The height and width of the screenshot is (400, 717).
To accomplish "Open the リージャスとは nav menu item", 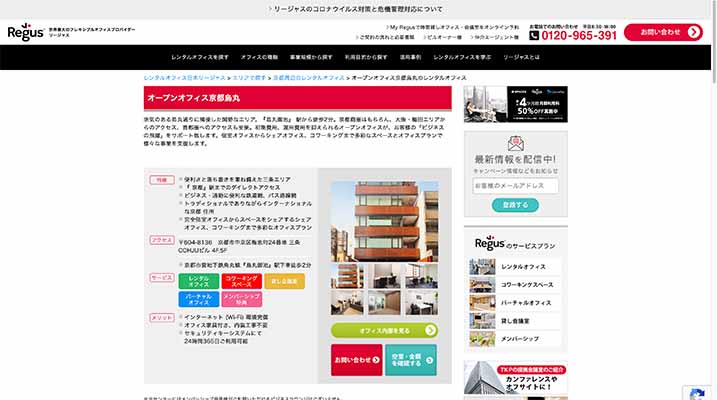I will click(521, 57).
